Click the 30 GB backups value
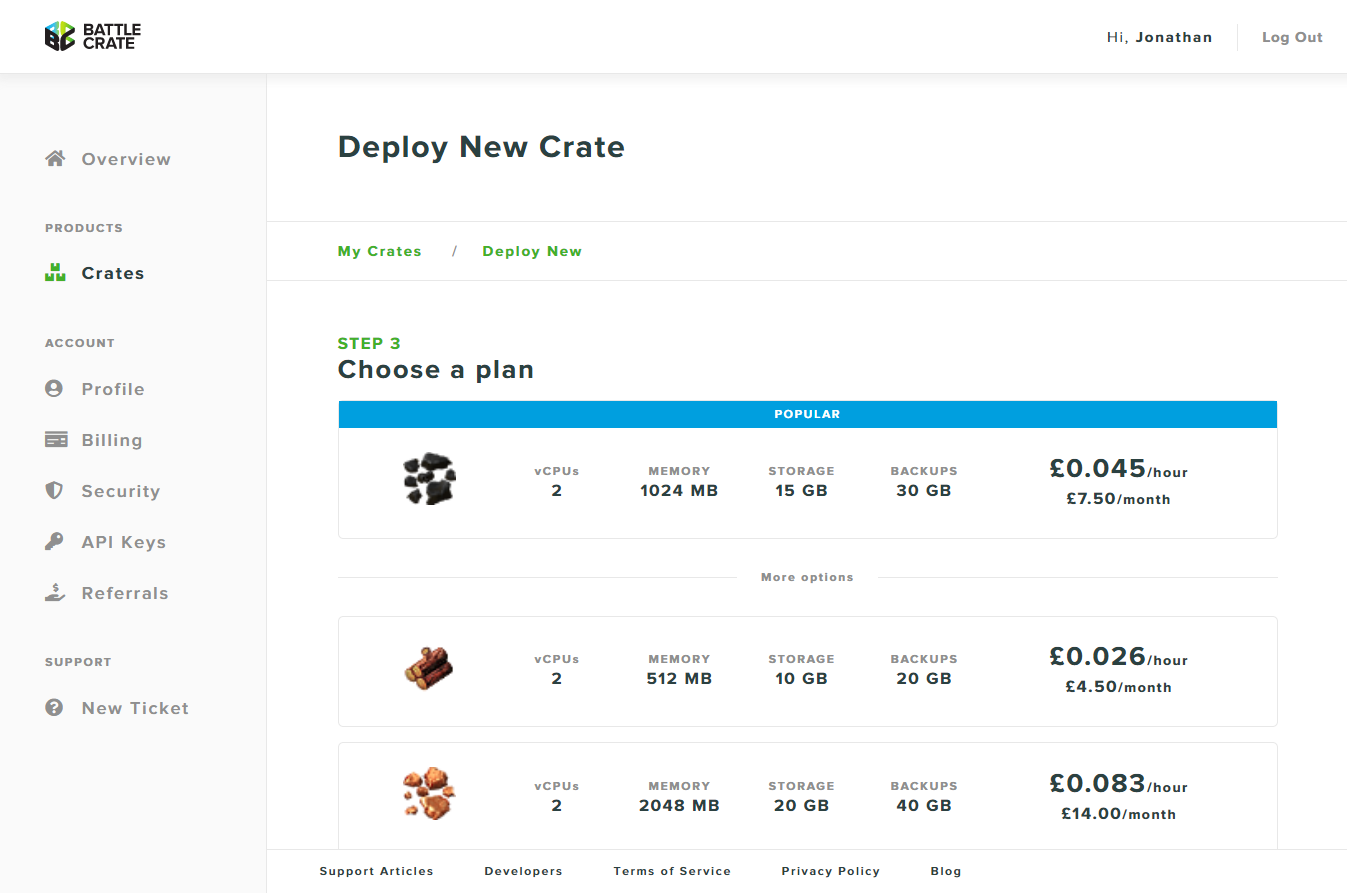This screenshot has width=1347, height=893. pos(923,491)
